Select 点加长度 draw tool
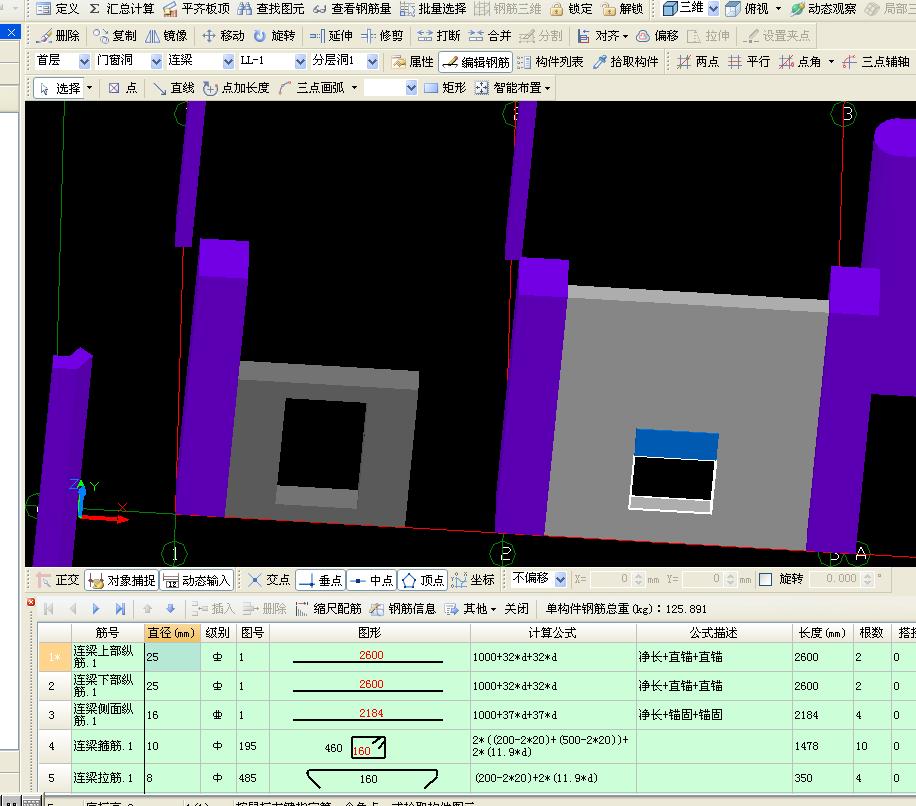This screenshot has height=806, width=916. pyautogui.click(x=236, y=88)
